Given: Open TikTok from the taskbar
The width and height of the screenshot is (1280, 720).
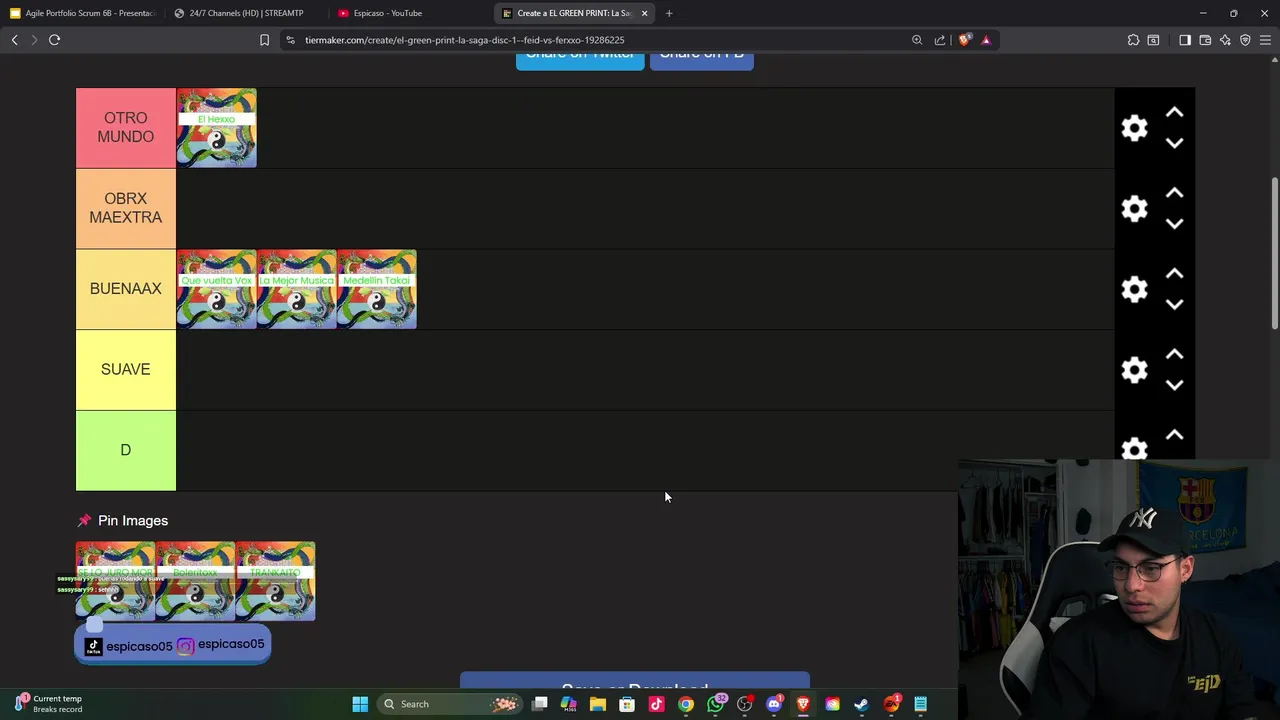Looking at the screenshot, I should (656, 704).
